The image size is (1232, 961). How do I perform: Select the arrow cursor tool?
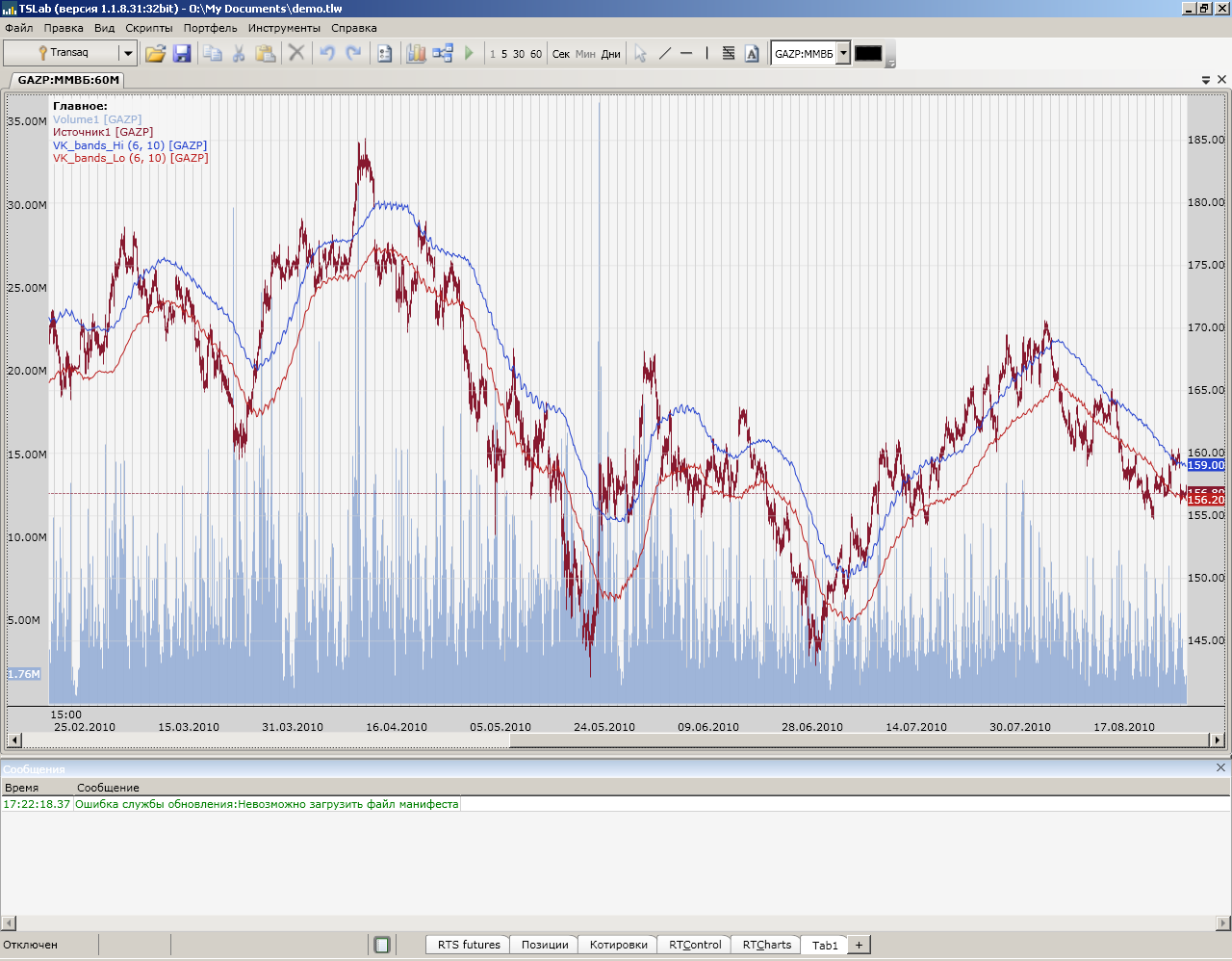(x=640, y=54)
